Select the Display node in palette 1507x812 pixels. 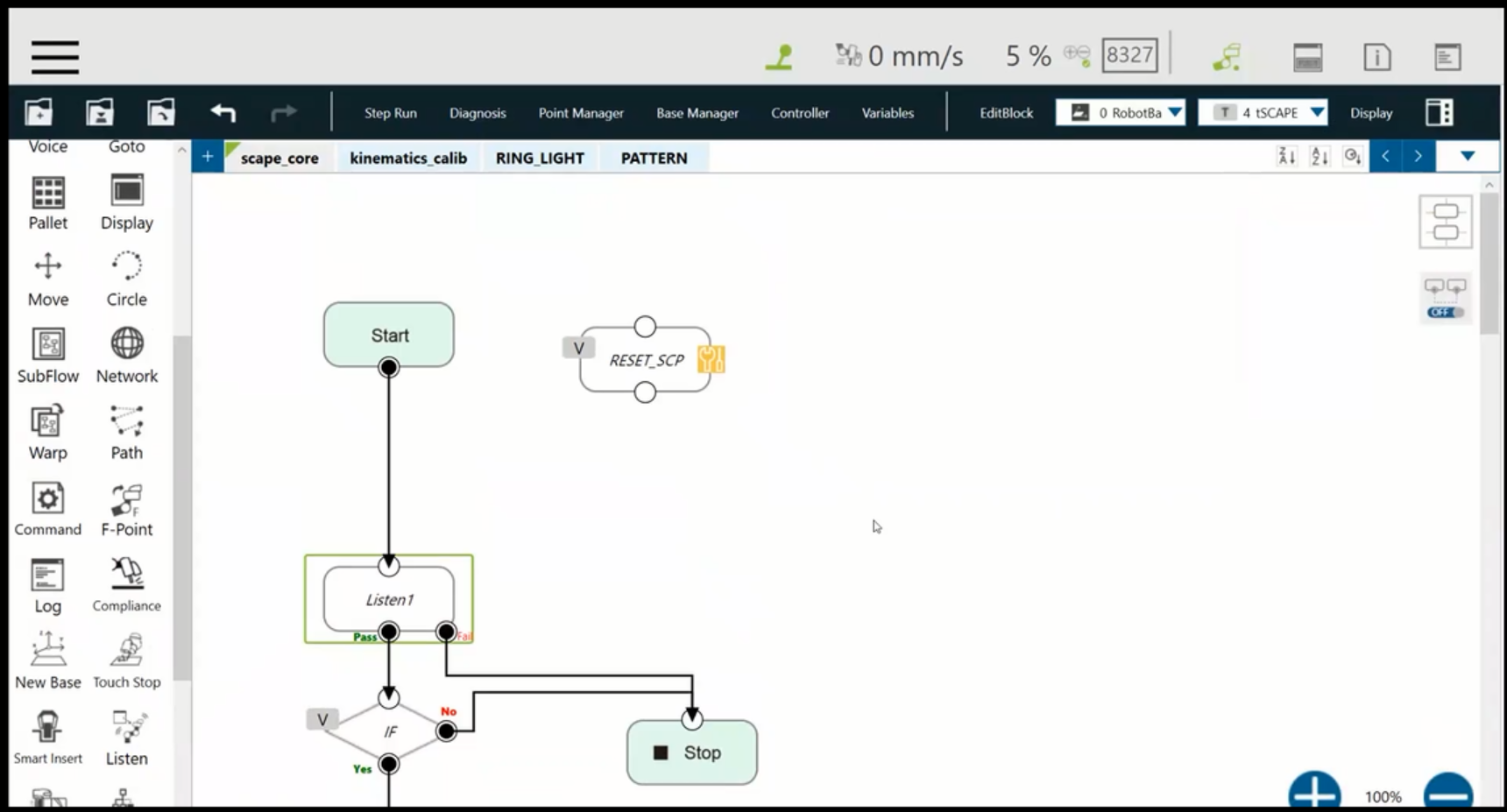[127, 203]
